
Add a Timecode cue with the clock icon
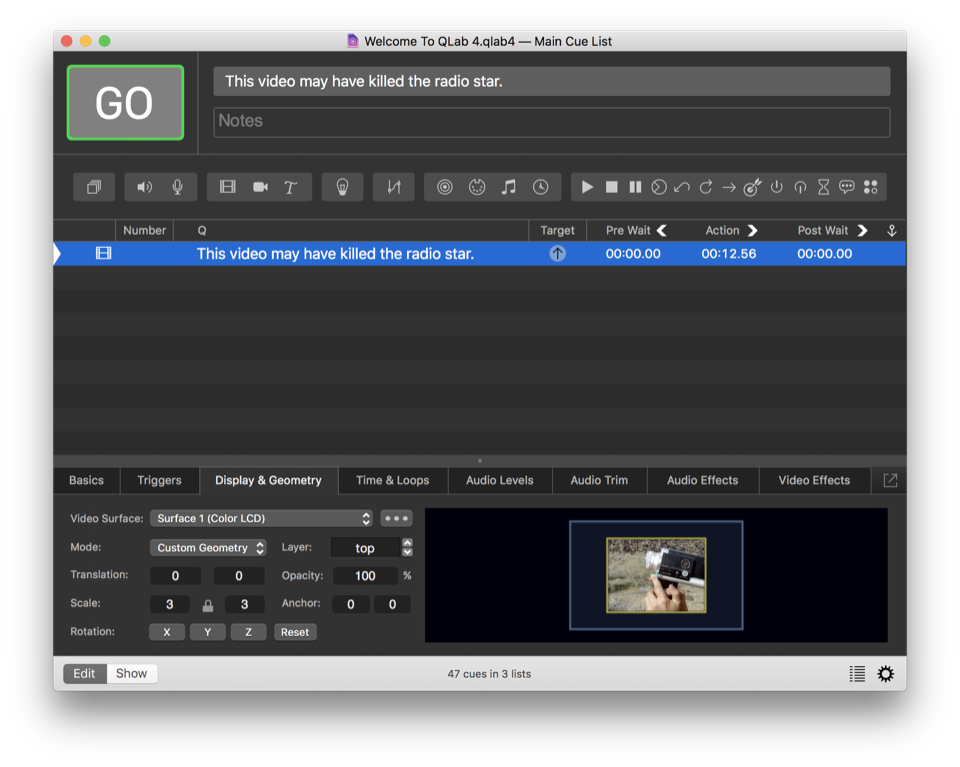click(540, 187)
